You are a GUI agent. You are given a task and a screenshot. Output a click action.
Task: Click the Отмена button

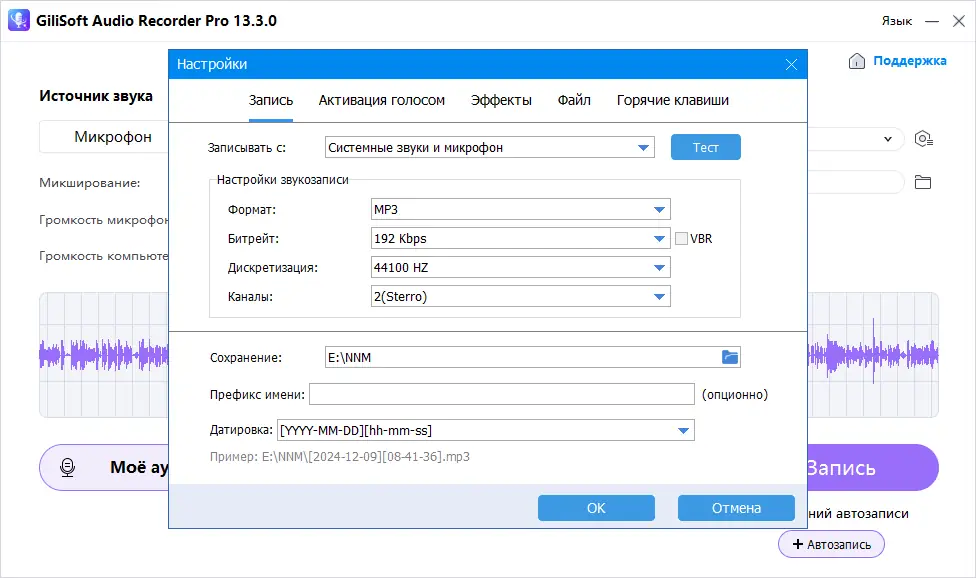(736, 508)
